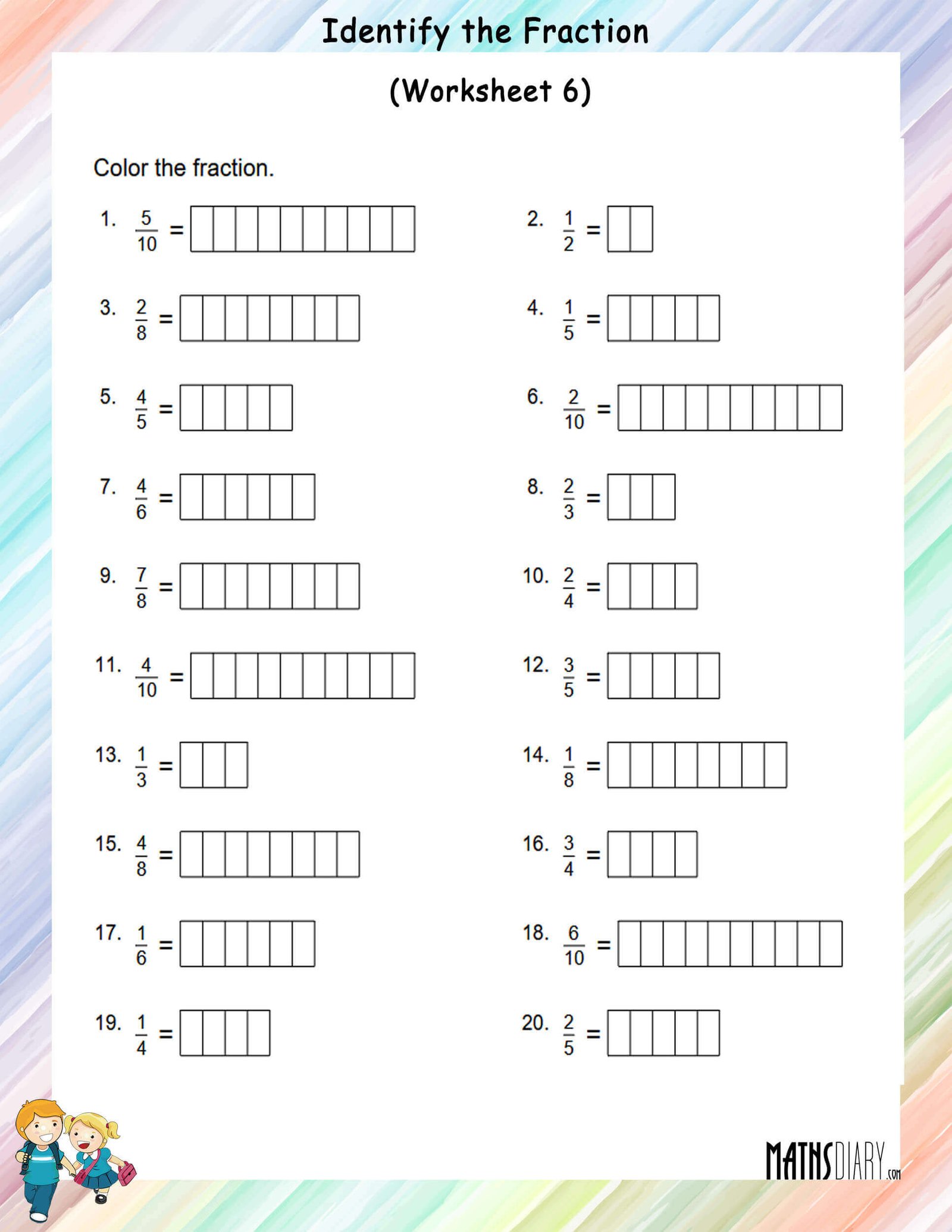Click the five-box strip for question 5
Viewport: 952px width, 1232px height.
tap(236, 408)
